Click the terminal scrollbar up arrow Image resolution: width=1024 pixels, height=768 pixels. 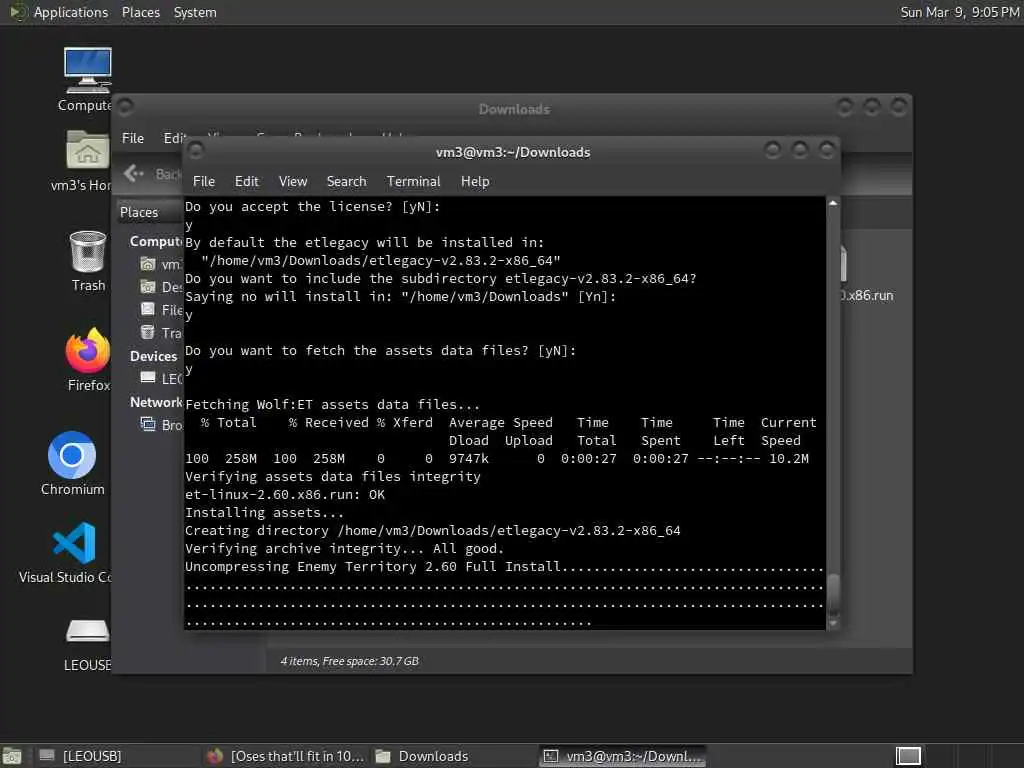(833, 203)
